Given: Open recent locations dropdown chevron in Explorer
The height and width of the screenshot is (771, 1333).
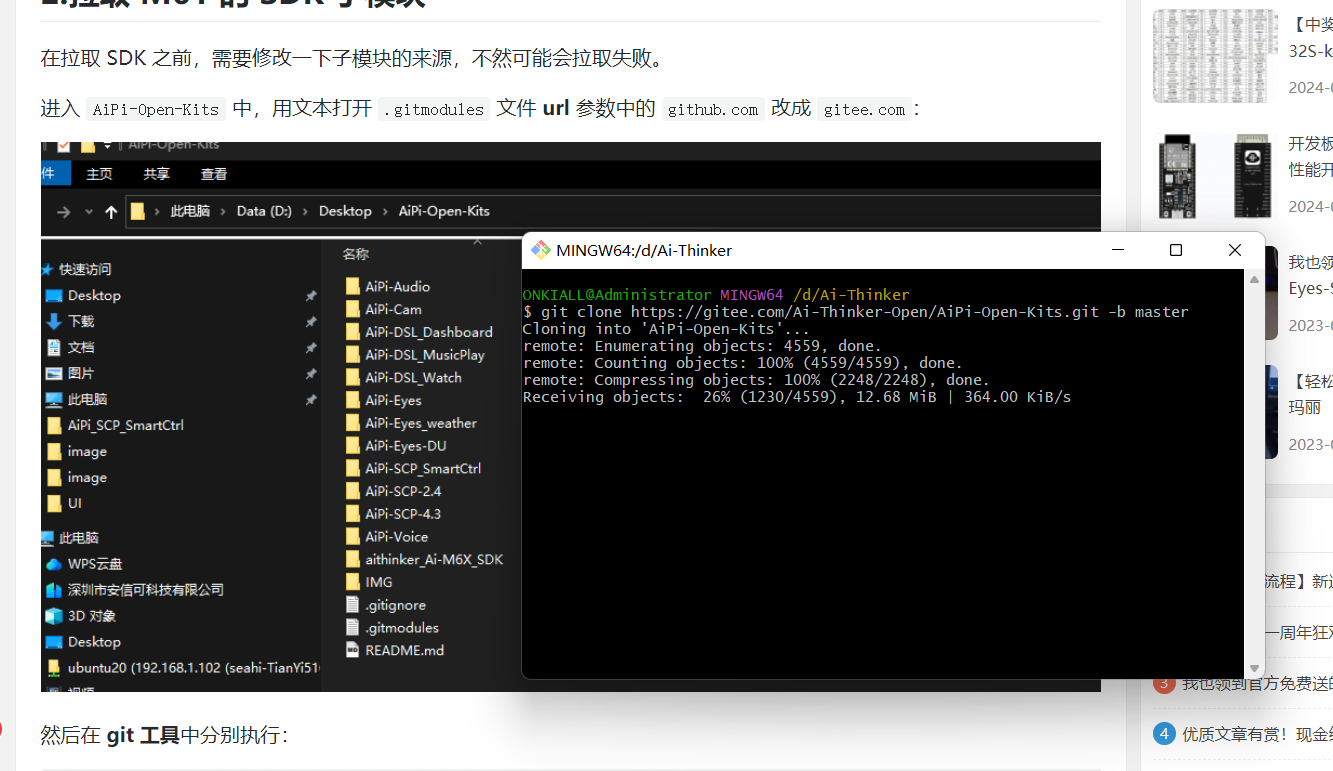Looking at the screenshot, I should pyautogui.click(x=88, y=211).
